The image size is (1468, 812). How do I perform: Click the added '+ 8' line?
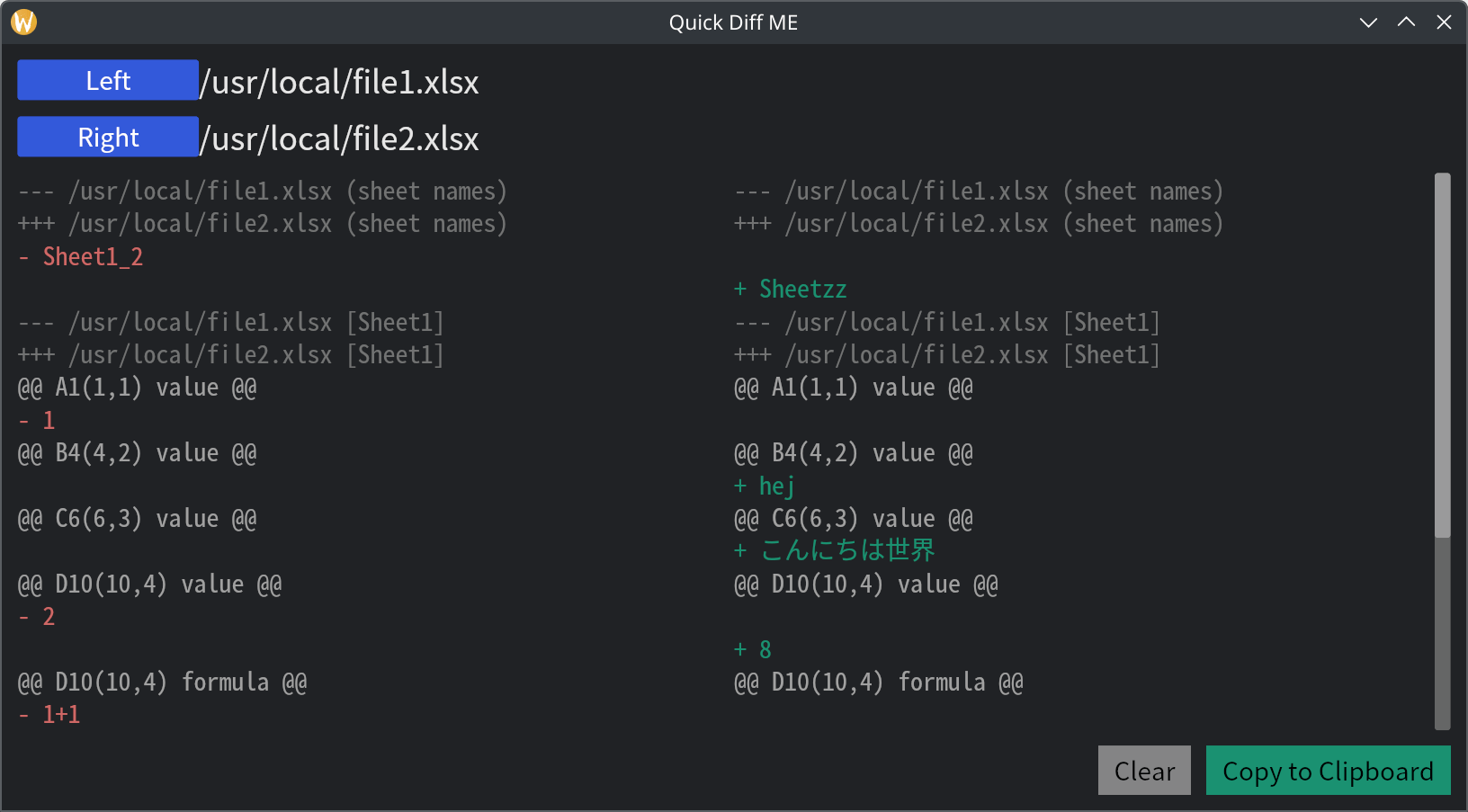pyautogui.click(x=753, y=650)
